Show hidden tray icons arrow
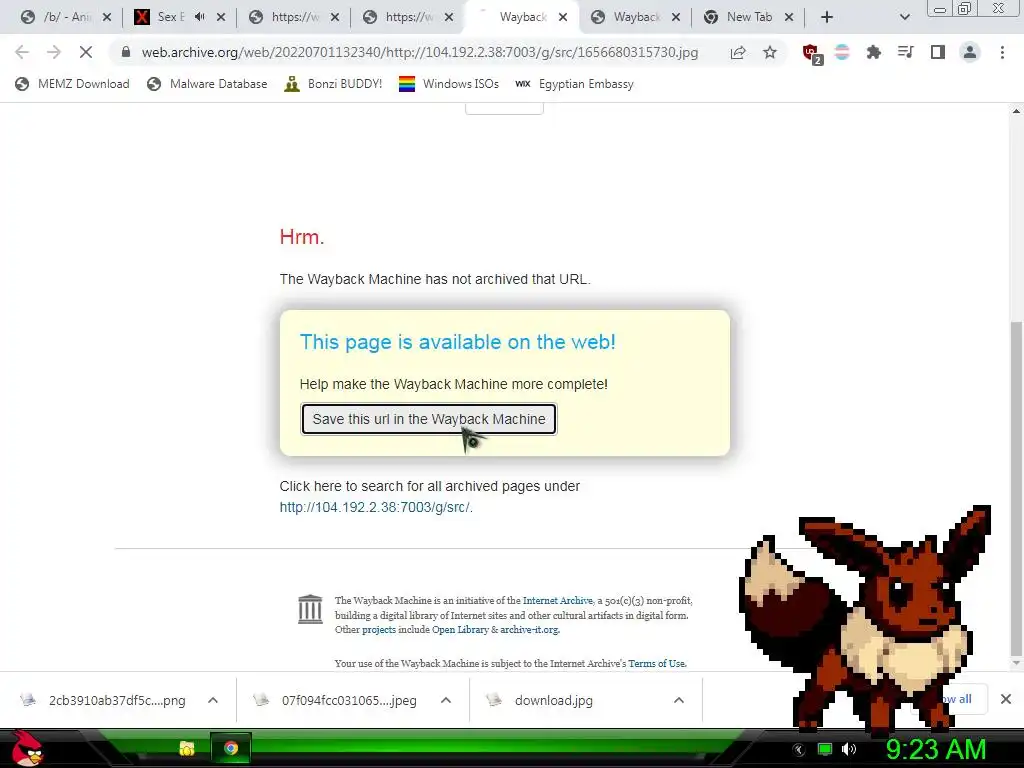Image resolution: width=1024 pixels, height=768 pixels. click(x=799, y=750)
